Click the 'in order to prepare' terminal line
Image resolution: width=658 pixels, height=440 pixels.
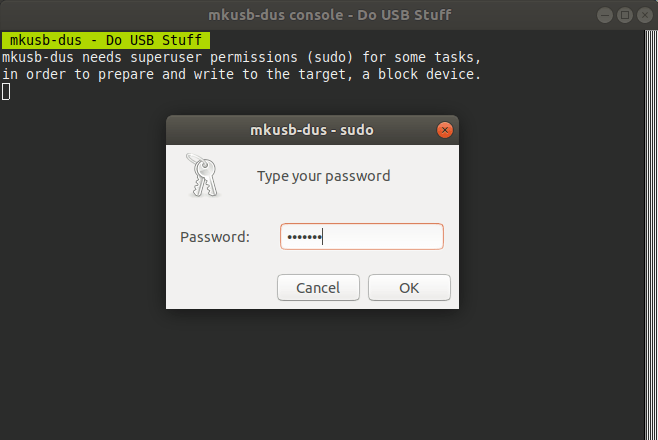pos(241,74)
